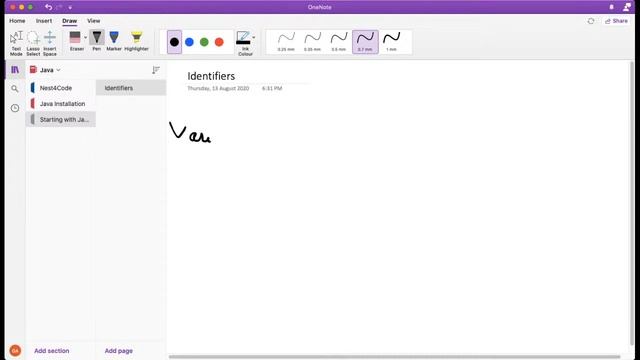Click the Add page link
Viewport: 640px width, 360px height.
[119, 351]
